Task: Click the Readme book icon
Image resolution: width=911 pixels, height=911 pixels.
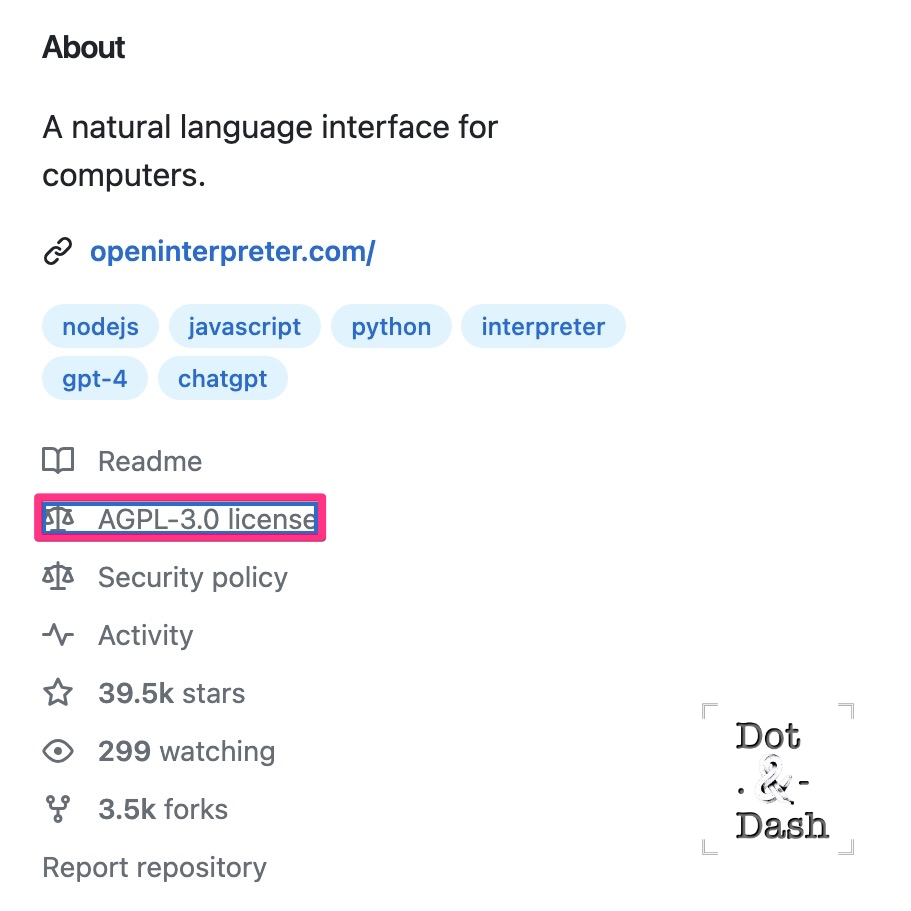Action: pyautogui.click(x=58, y=461)
